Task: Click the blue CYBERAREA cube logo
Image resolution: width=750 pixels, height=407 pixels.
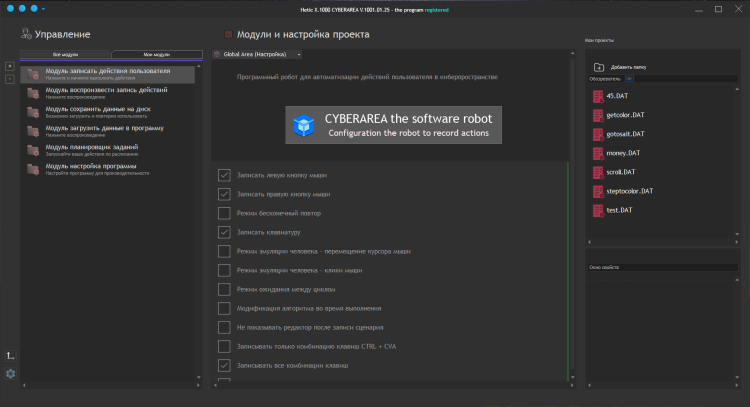Action: (304, 125)
